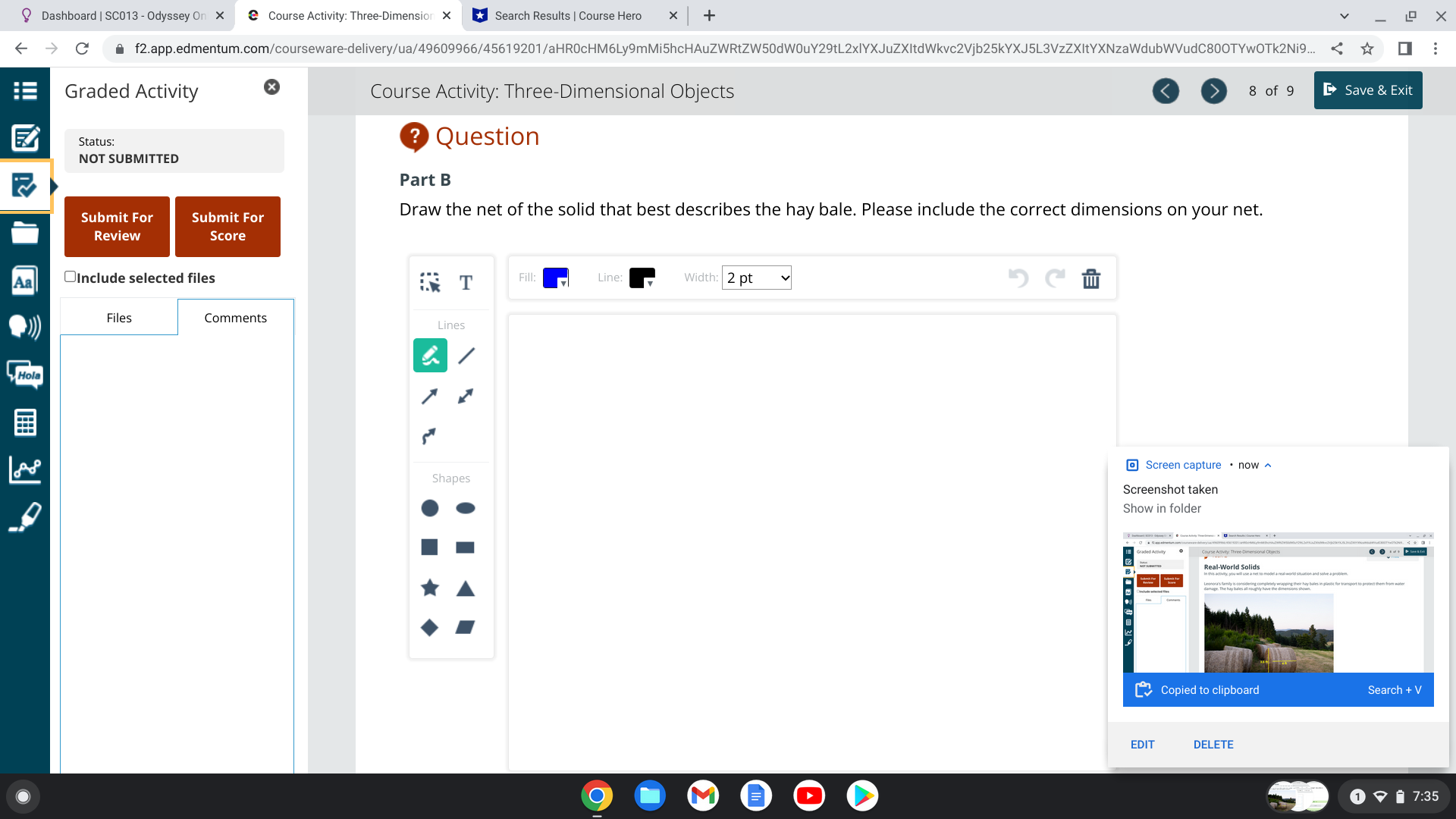Open the Fill color picker

click(553, 278)
